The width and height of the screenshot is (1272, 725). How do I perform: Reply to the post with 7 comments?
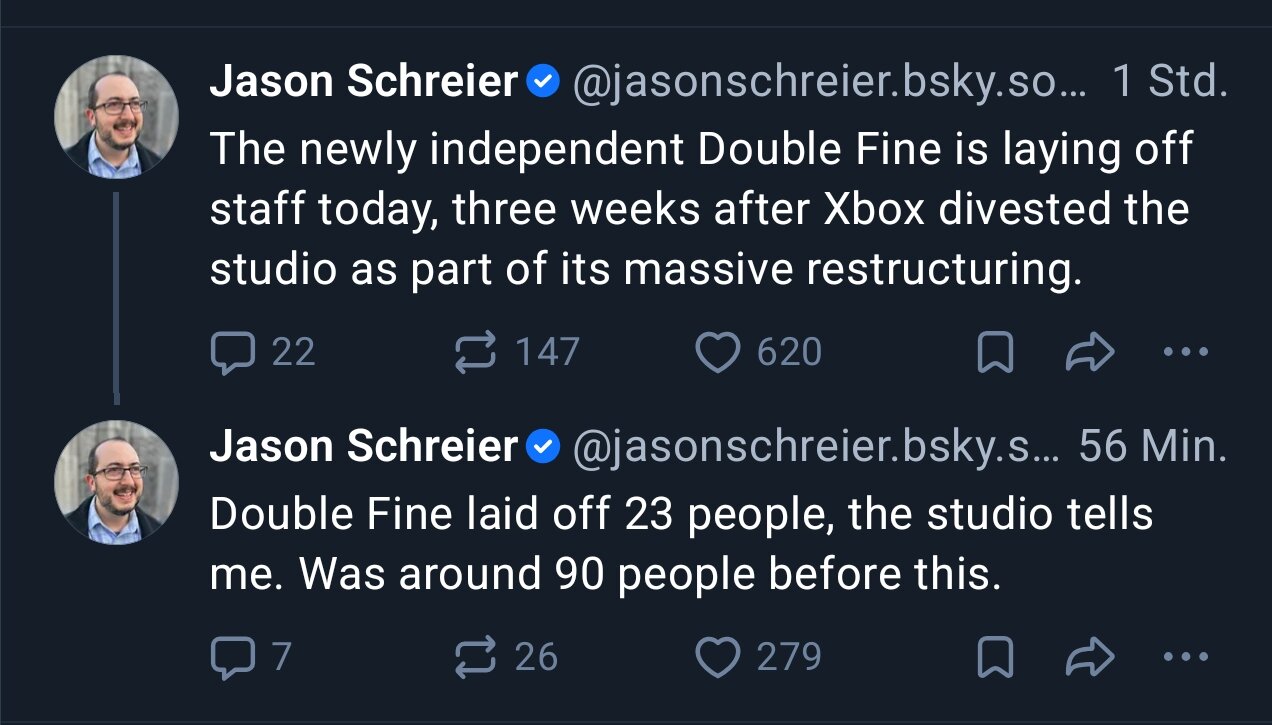(x=251, y=657)
